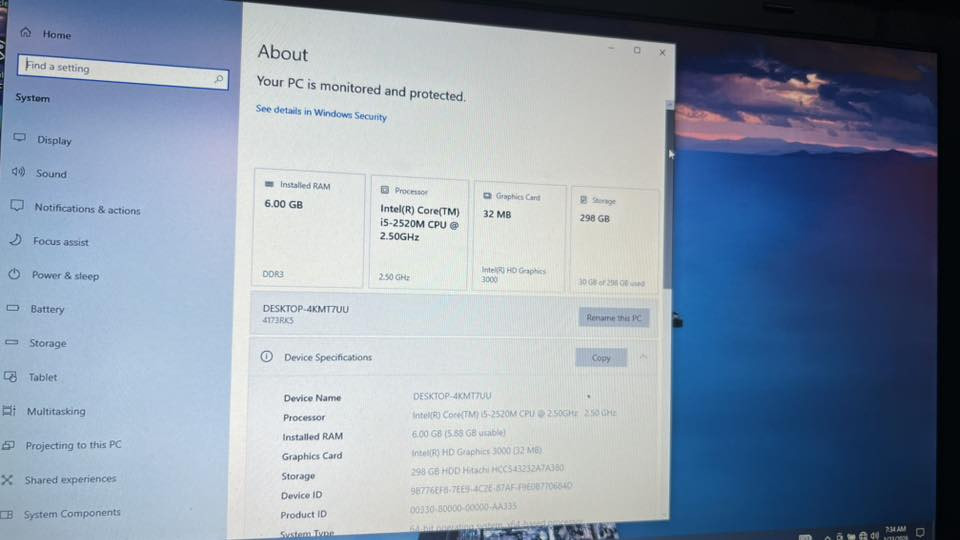
Task: Collapse the Device Specifications section
Action: tap(643, 356)
